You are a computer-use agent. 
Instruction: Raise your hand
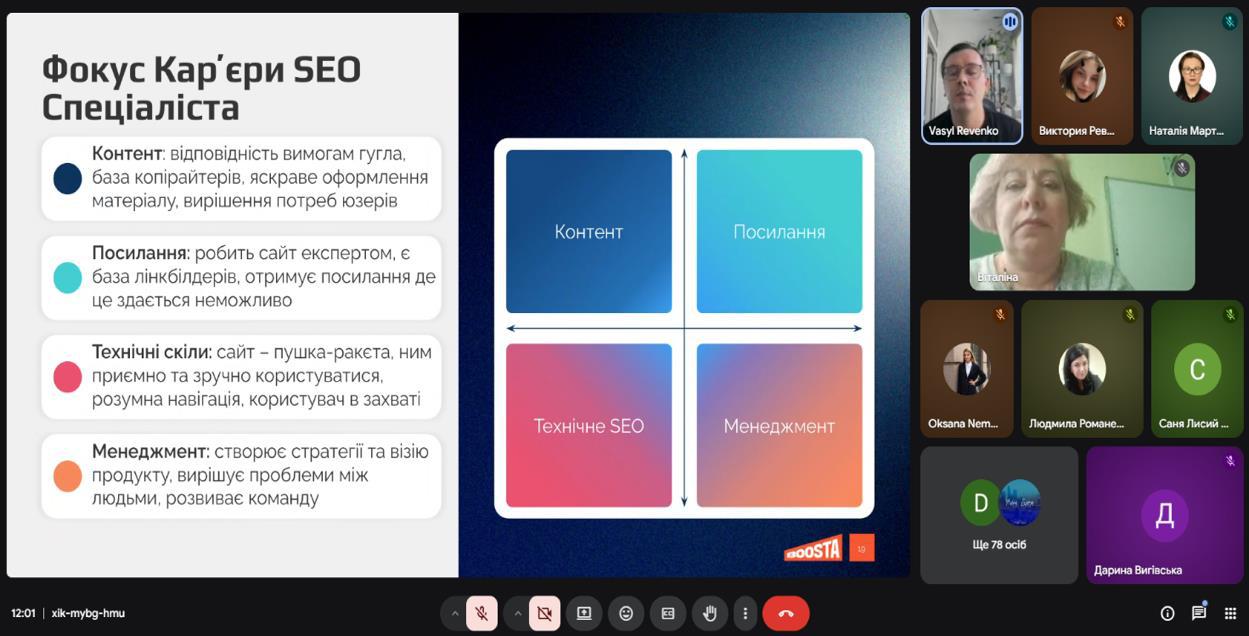click(x=710, y=613)
